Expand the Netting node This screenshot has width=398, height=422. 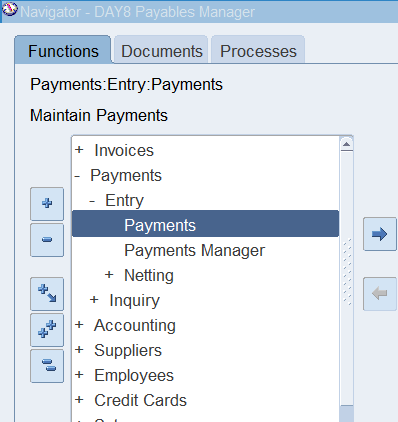coord(109,275)
